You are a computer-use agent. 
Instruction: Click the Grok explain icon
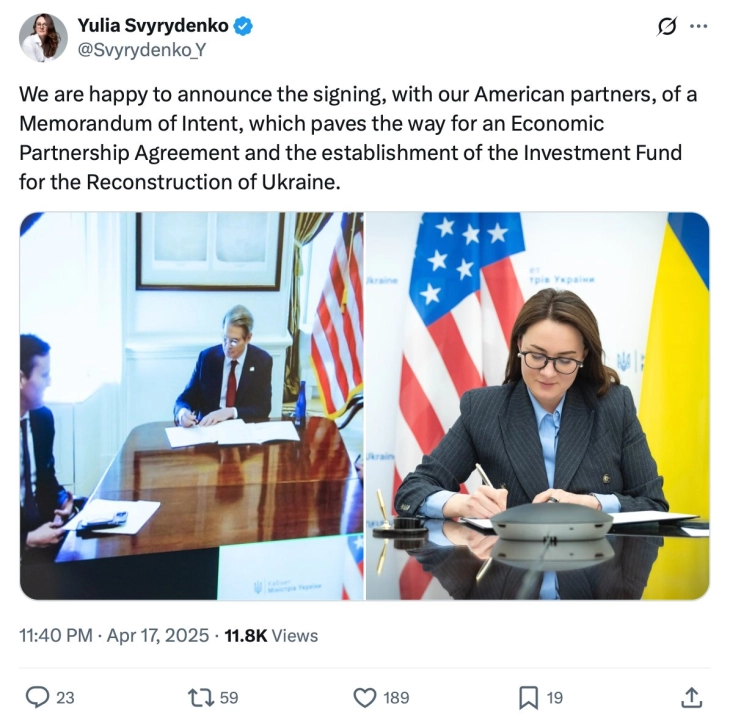[x=665, y=28]
